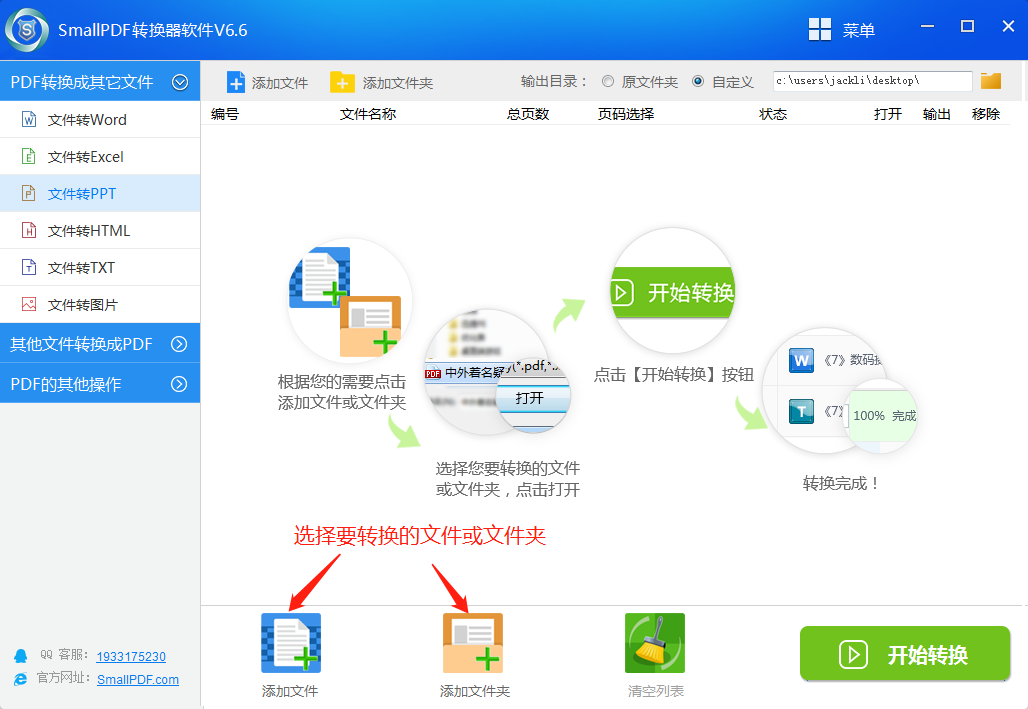This screenshot has width=1028, height=709.
Task: Click the 添加文件 toolbar button
Action: pyautogui.click(x=267, y=82)
